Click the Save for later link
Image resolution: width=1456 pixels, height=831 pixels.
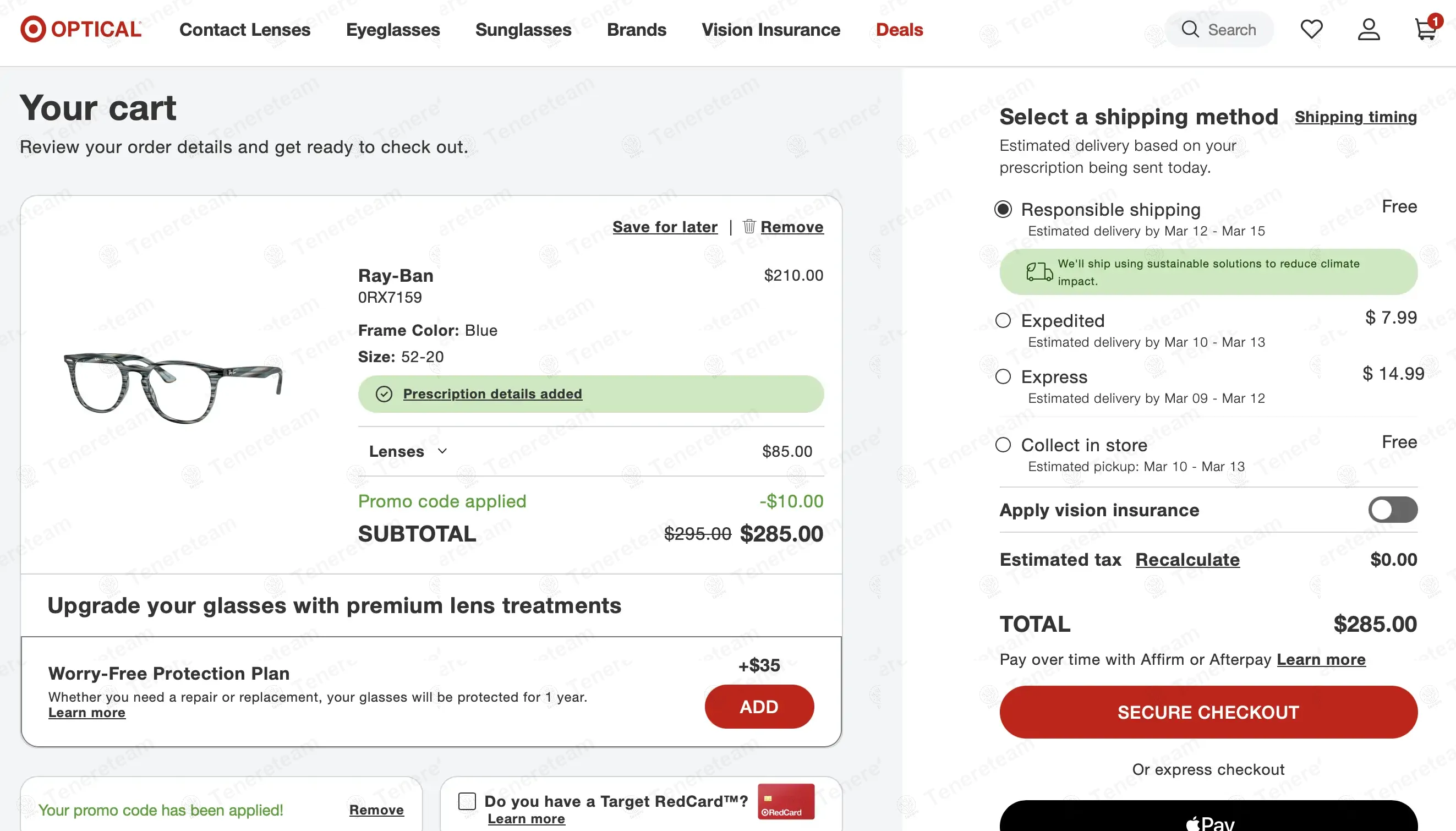point(665,227)
